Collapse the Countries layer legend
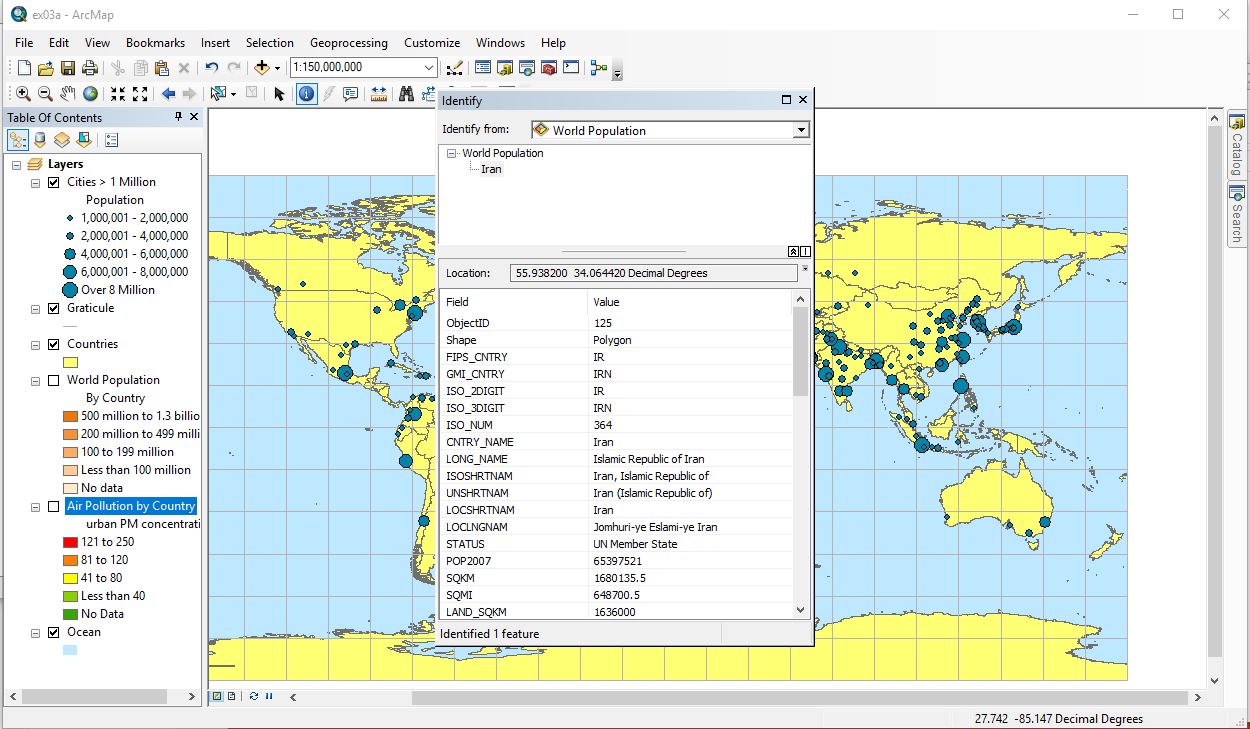This screenshot has width=1250, height=729. [x=35, y=344]
